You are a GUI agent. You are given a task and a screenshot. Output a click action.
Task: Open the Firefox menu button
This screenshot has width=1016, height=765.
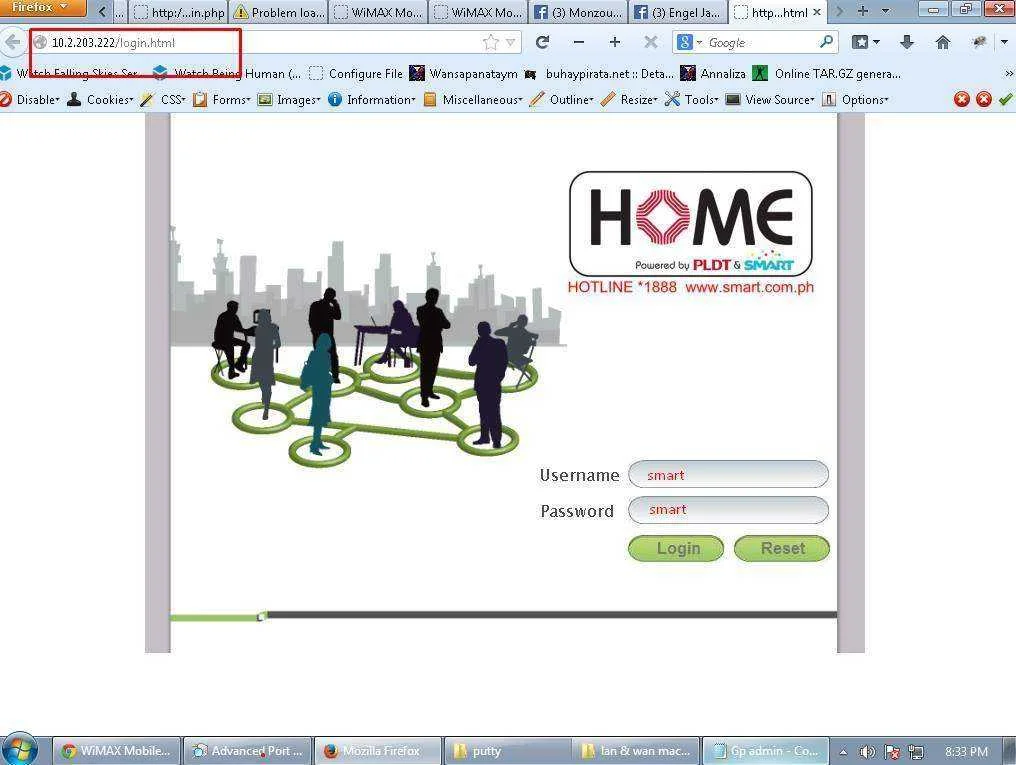coord(42,8)
